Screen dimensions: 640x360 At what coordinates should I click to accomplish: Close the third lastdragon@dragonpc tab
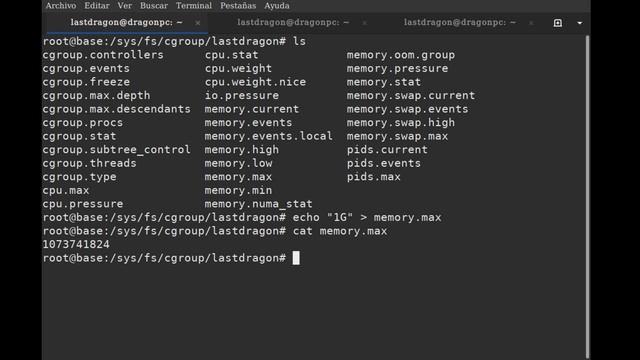[531, 23]
